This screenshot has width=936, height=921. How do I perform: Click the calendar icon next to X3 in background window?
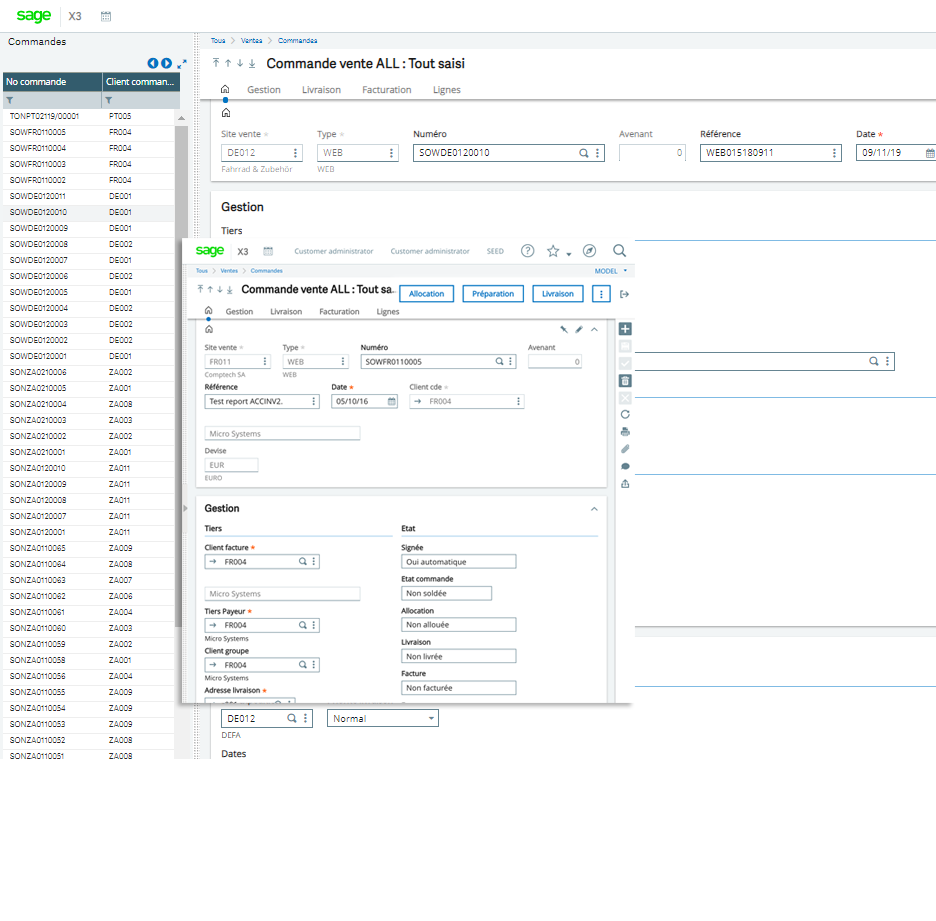(x=106, y=16)
